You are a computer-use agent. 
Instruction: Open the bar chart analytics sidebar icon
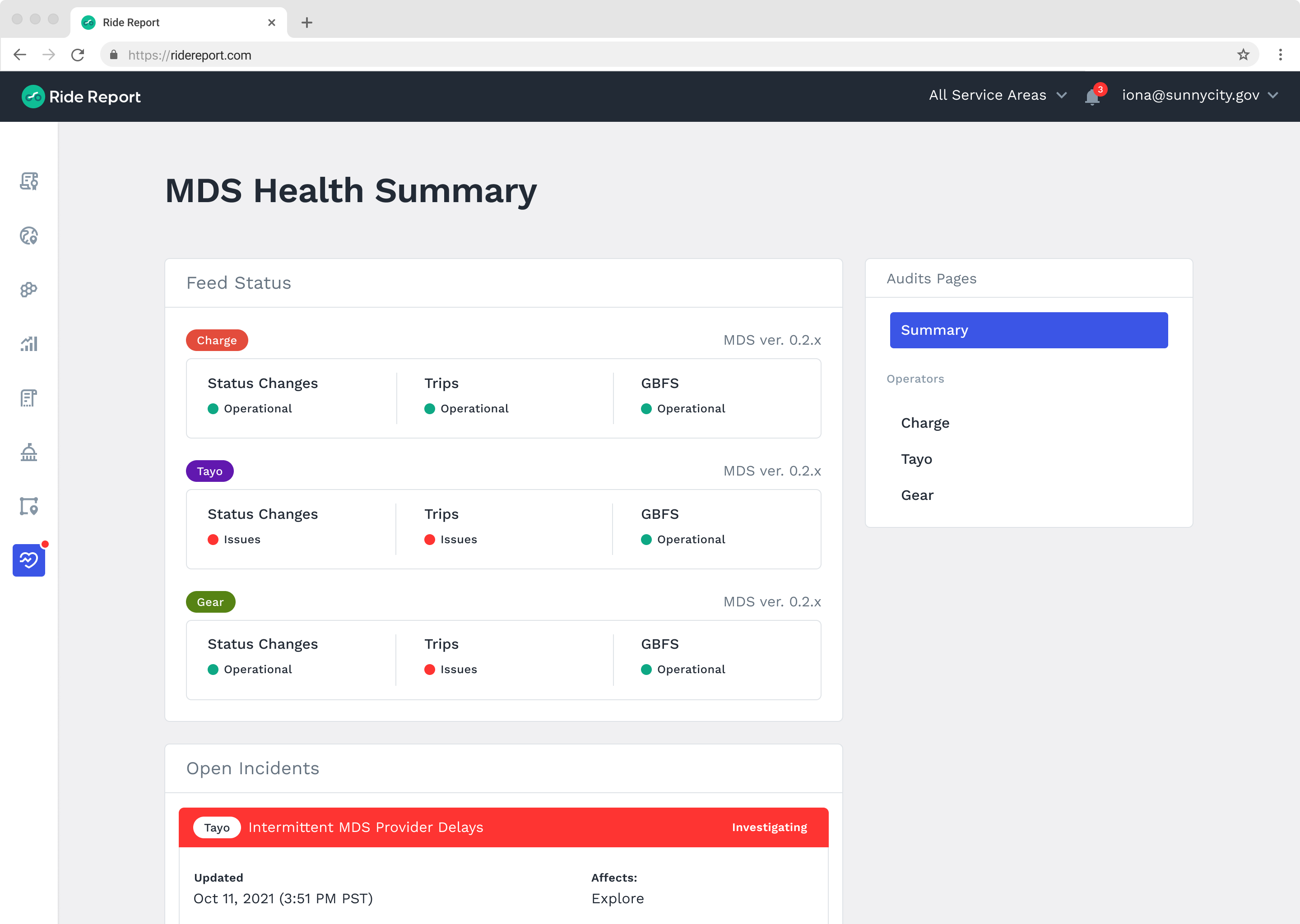click(x=29, y=344)
